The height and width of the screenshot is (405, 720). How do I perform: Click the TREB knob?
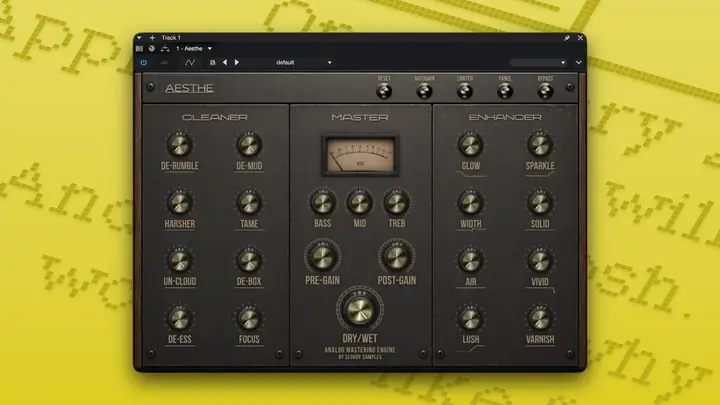coord(397,202)
